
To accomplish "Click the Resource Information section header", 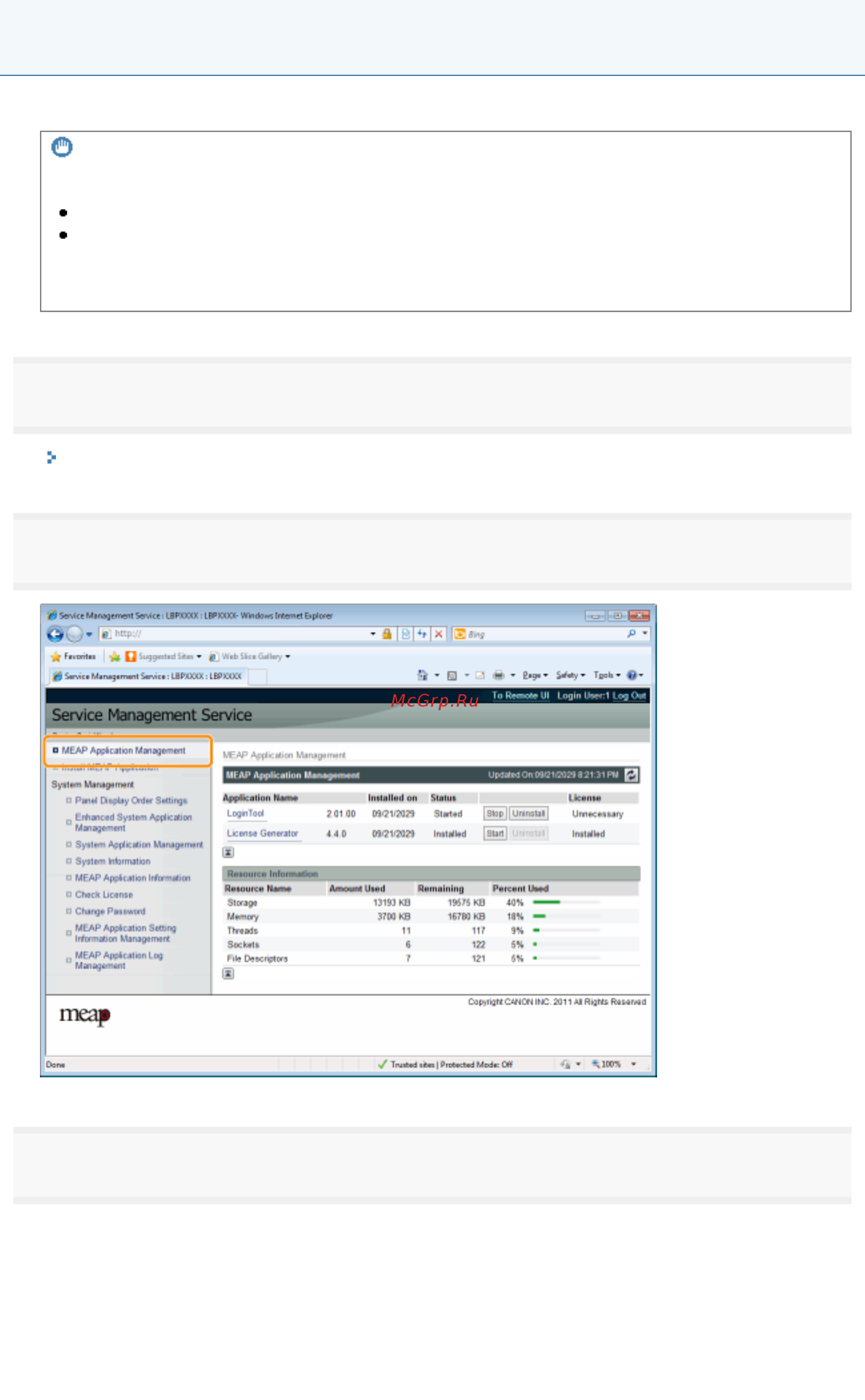I will [431, 874].
